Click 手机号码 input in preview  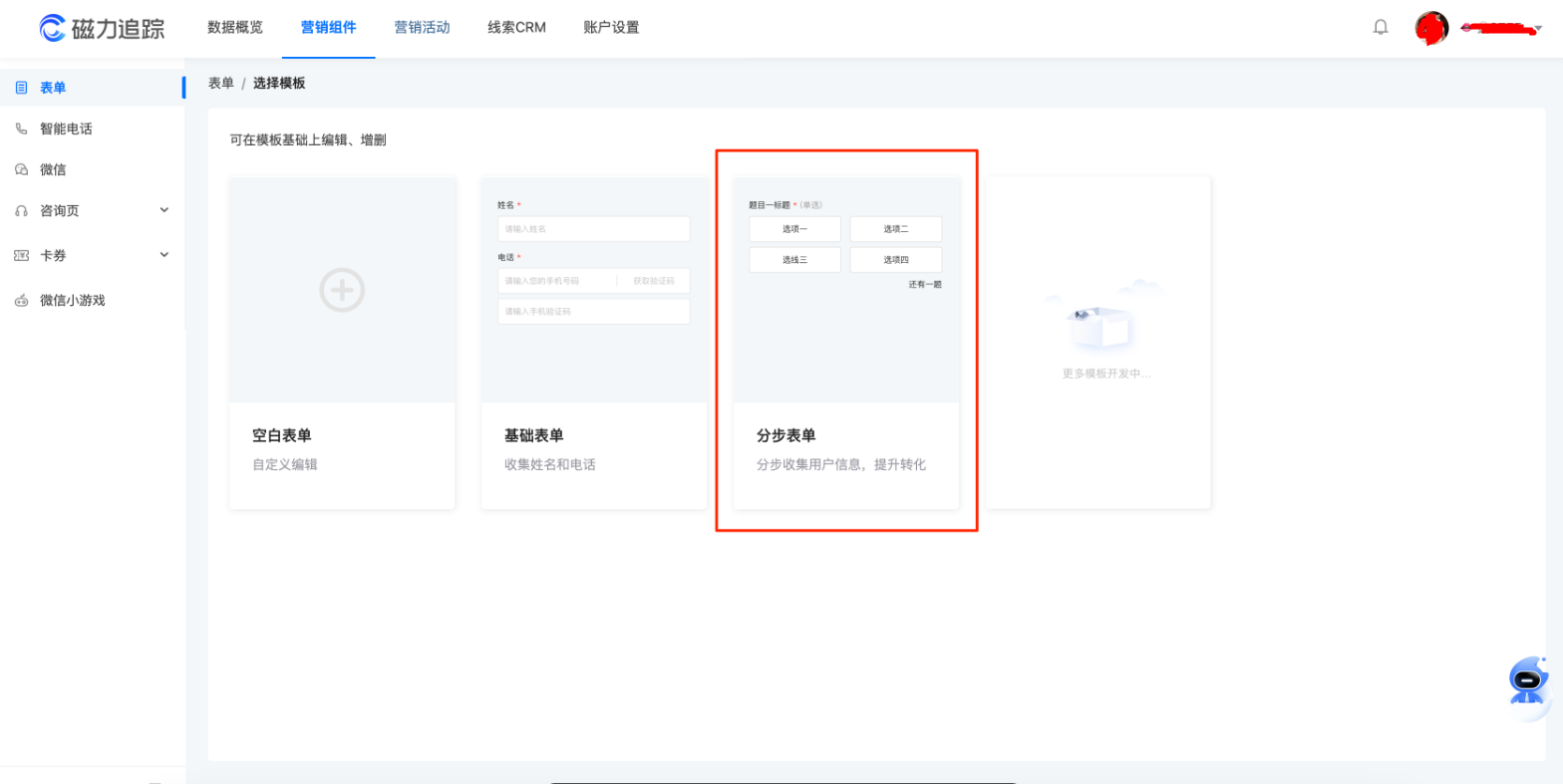pyautogui.click(x=556, y=281)
